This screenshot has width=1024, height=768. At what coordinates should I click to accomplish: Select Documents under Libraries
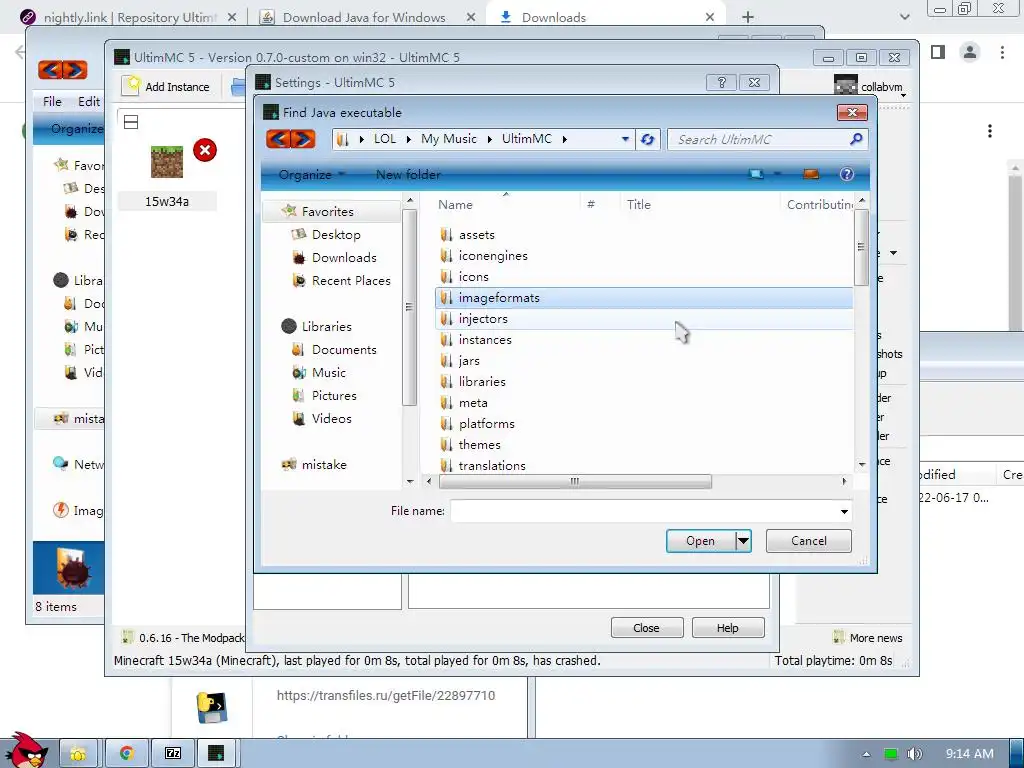pyautogui.click(x=344, y=349)
